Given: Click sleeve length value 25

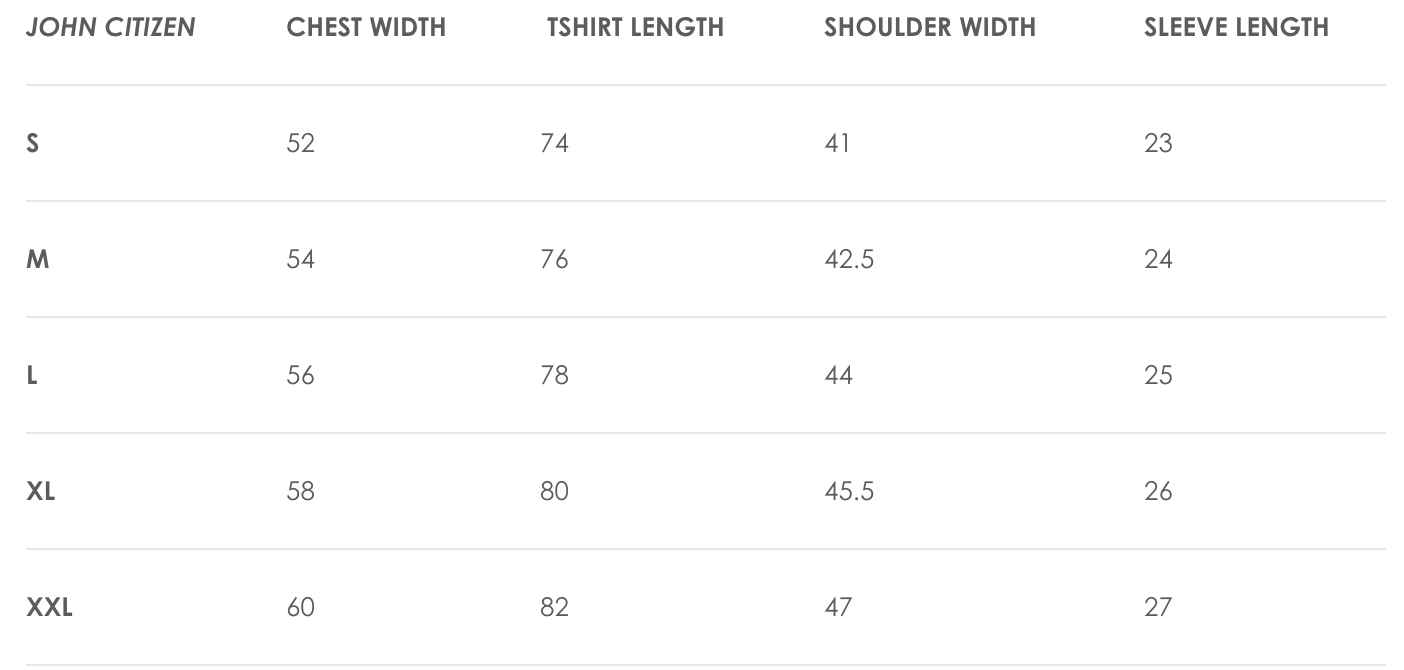Looking at the screenshot, I should (1158, 375).
